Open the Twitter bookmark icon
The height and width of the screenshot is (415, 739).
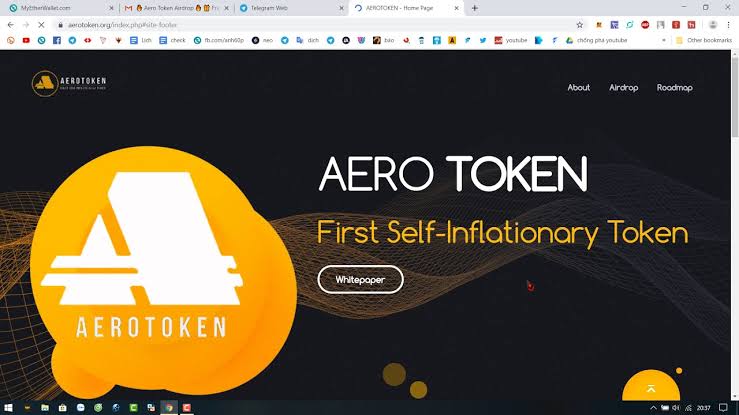pyautogui.click(x=483, y=41)
